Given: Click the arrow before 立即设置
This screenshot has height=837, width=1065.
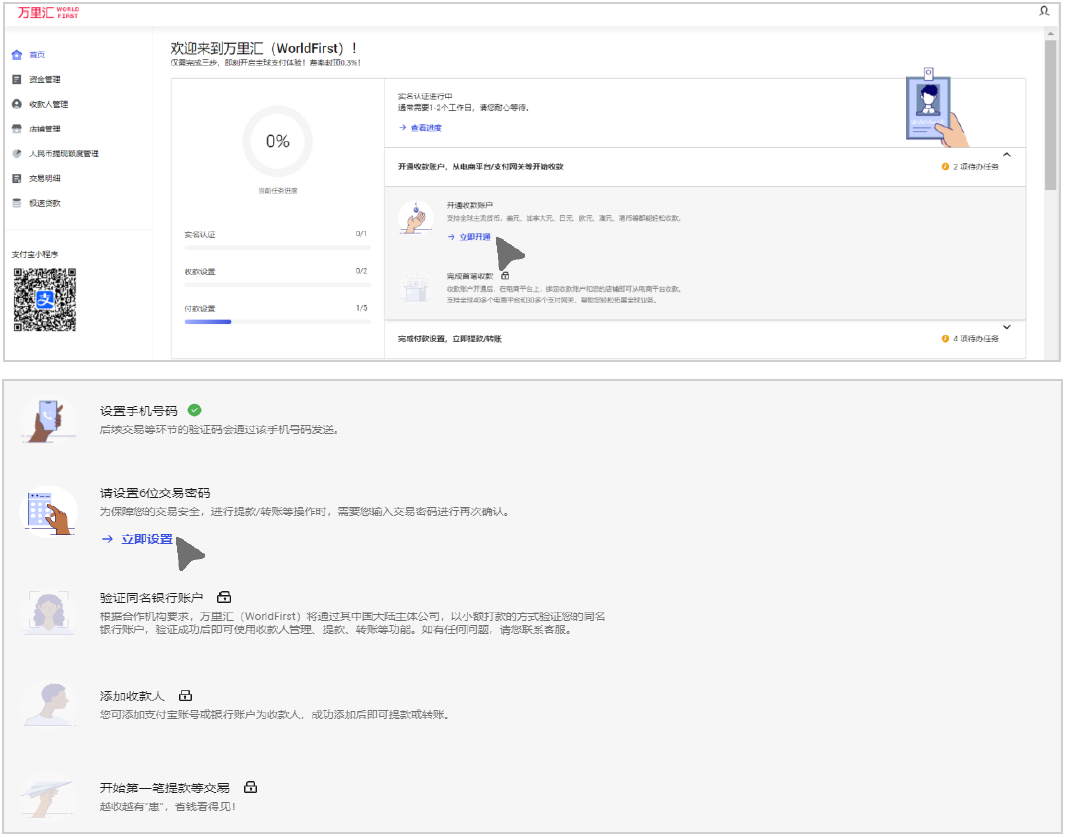Looking at the screenshot, I should (x=107, y=539).
